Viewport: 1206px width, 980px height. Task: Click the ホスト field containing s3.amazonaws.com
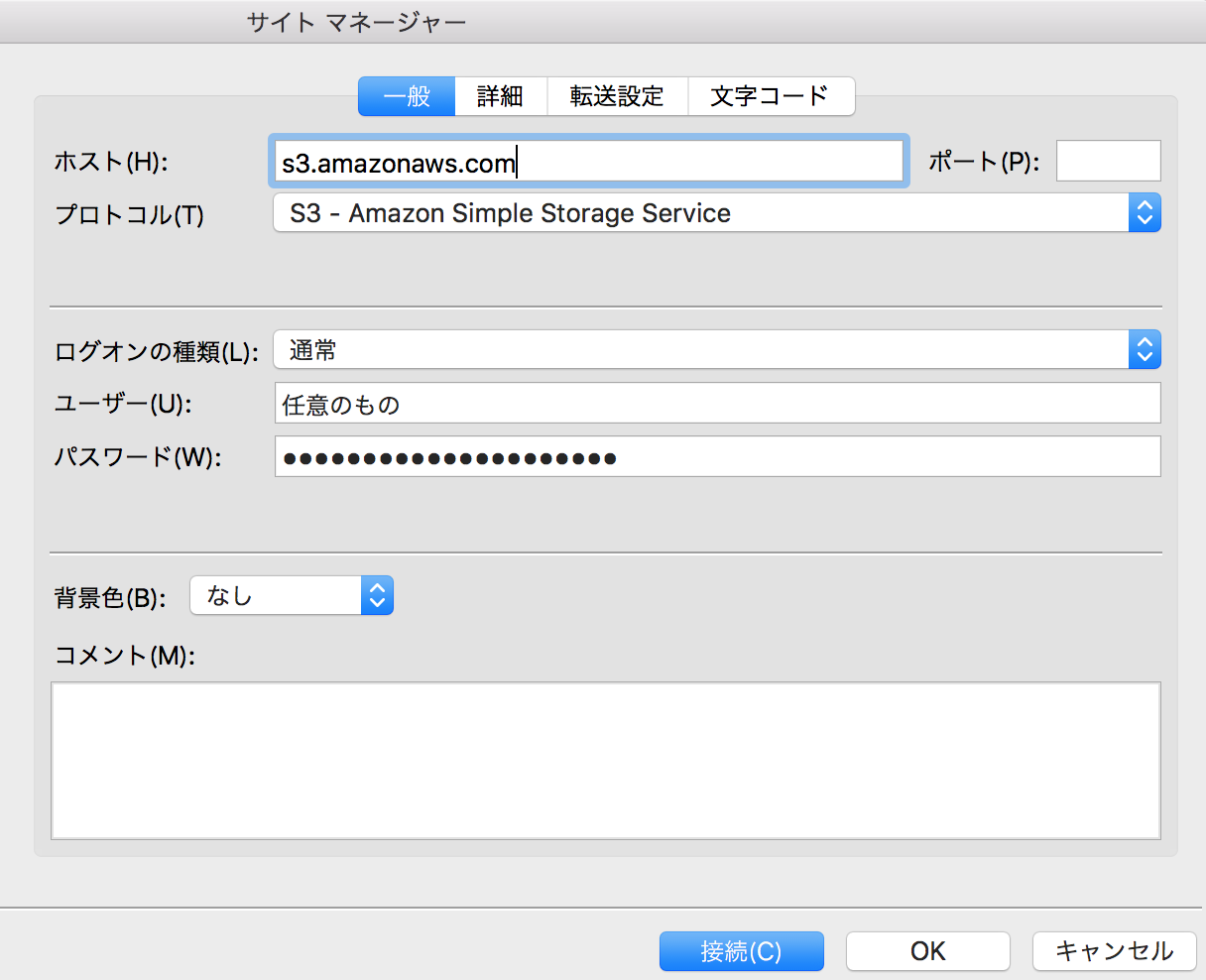[585, 160]
